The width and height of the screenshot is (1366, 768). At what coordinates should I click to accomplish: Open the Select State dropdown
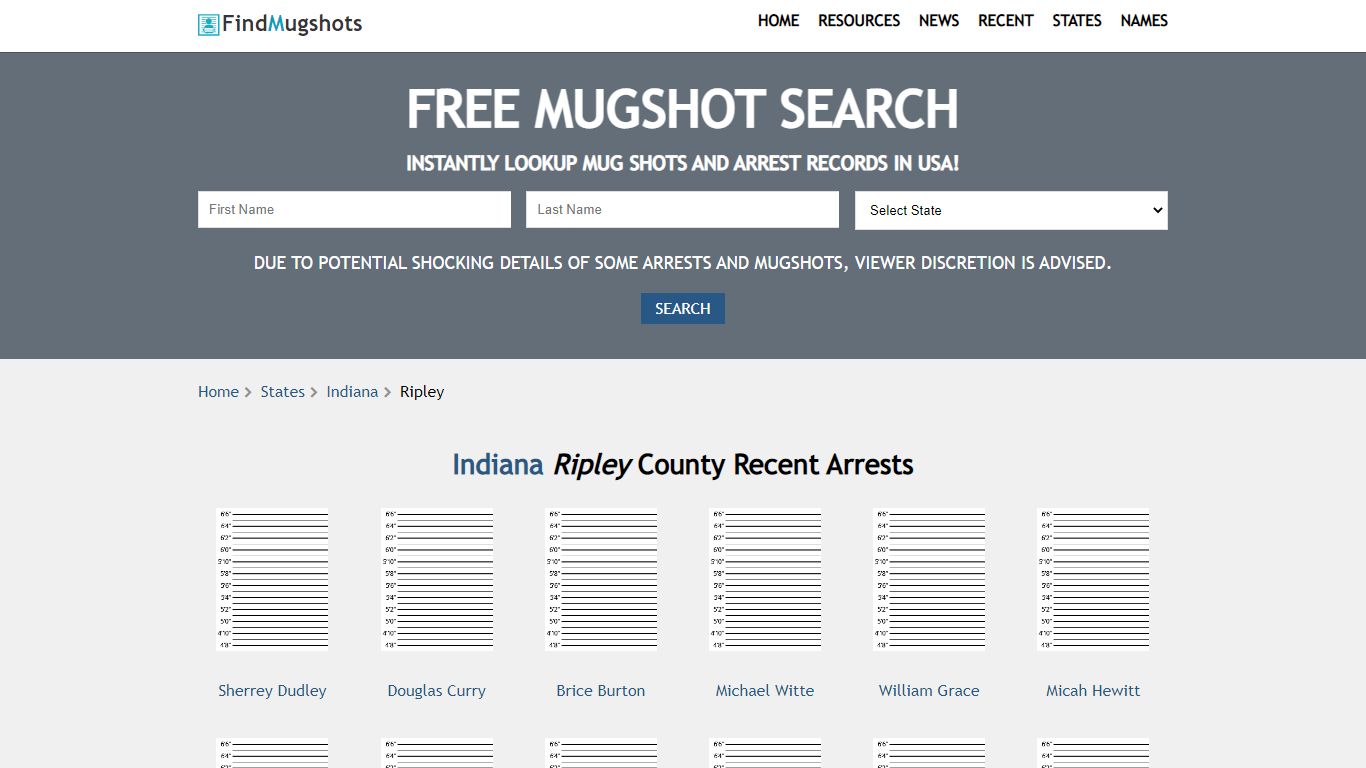click(1011, 210)
